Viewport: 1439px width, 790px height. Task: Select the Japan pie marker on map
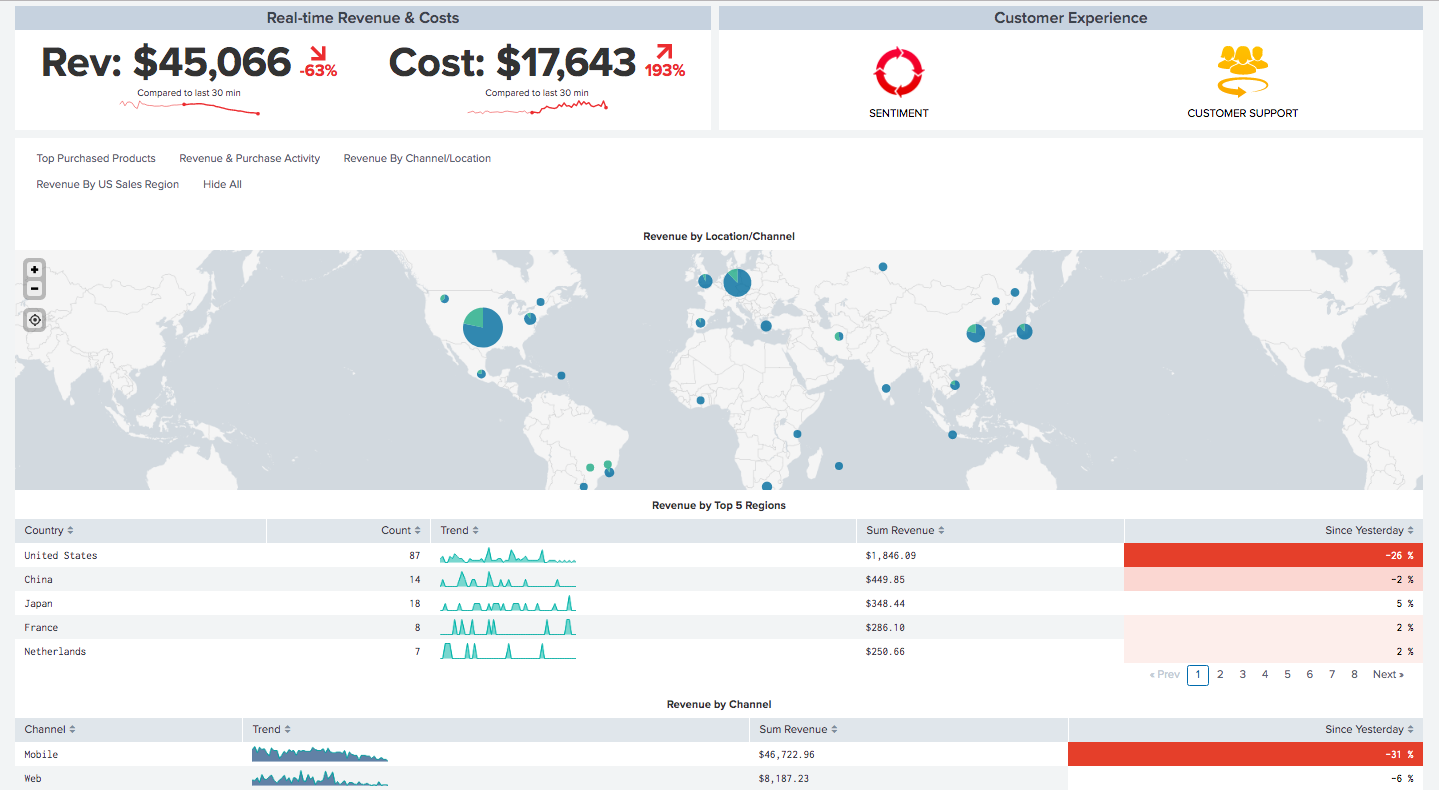[1024, 331]
